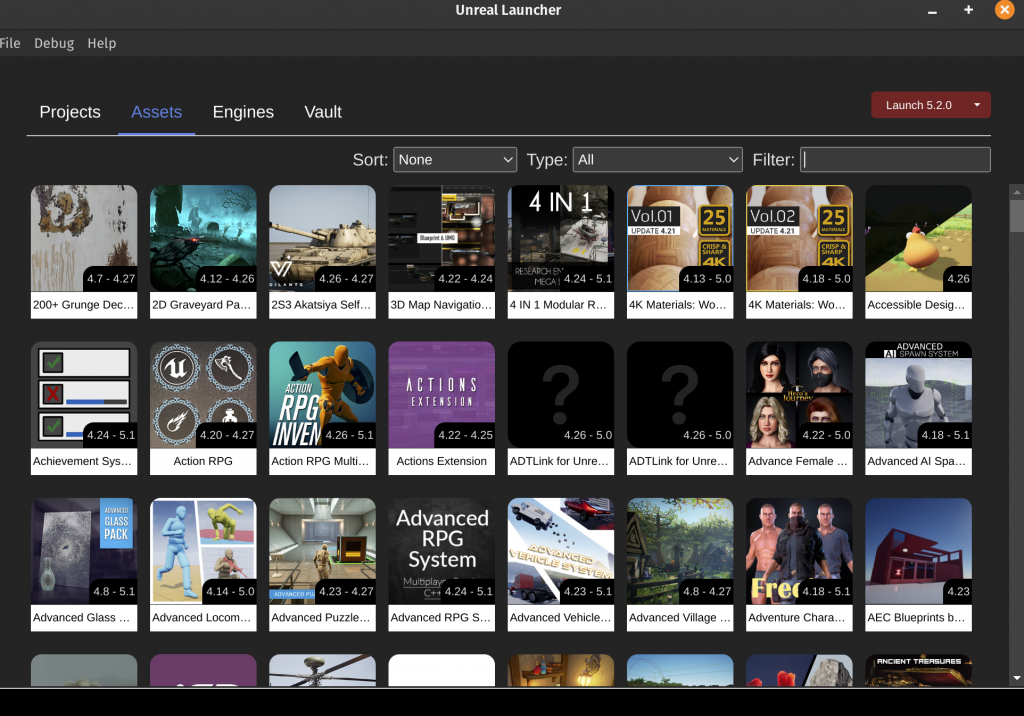
Task: Click the 'Actions Extension' asset label
Action: tap(441, 461)
